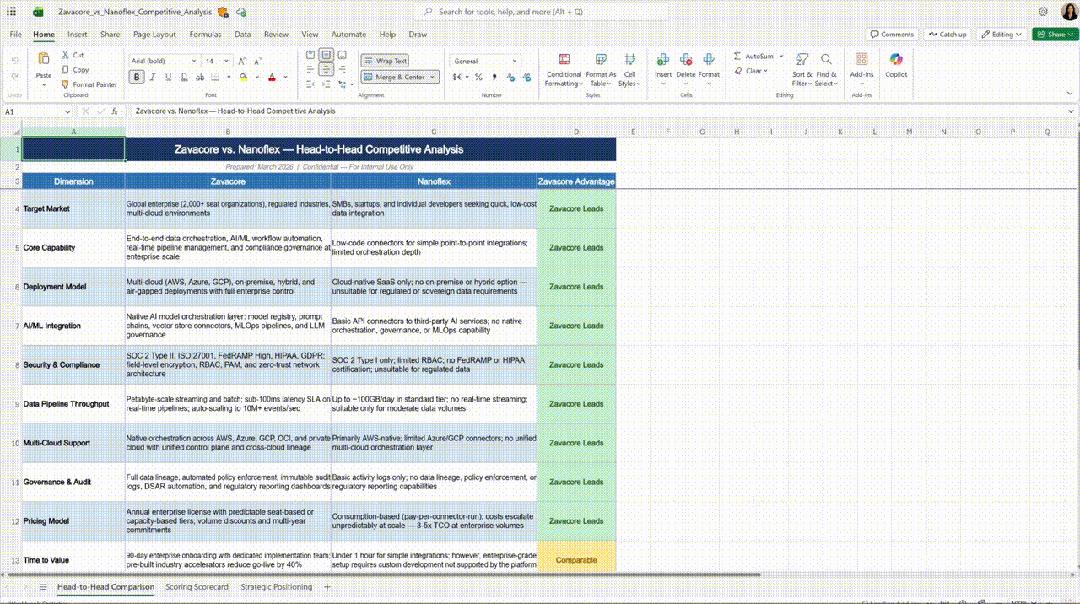Click the AutoSum sigma icon
Viewport: 1080px width, 604px height.
(x=738, y=57)
